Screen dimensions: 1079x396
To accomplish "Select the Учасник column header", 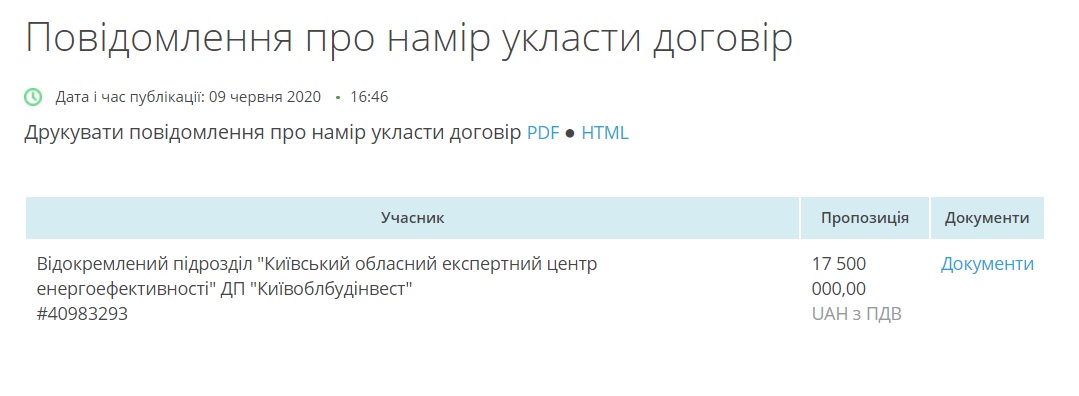I will 413,218.
